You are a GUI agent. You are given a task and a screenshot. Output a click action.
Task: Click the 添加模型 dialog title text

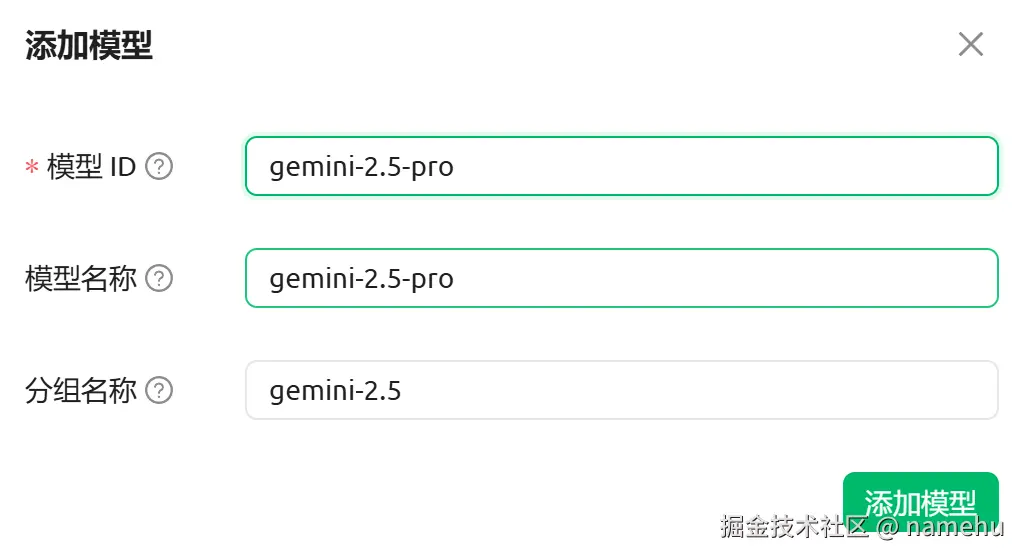tap(89, 46)
